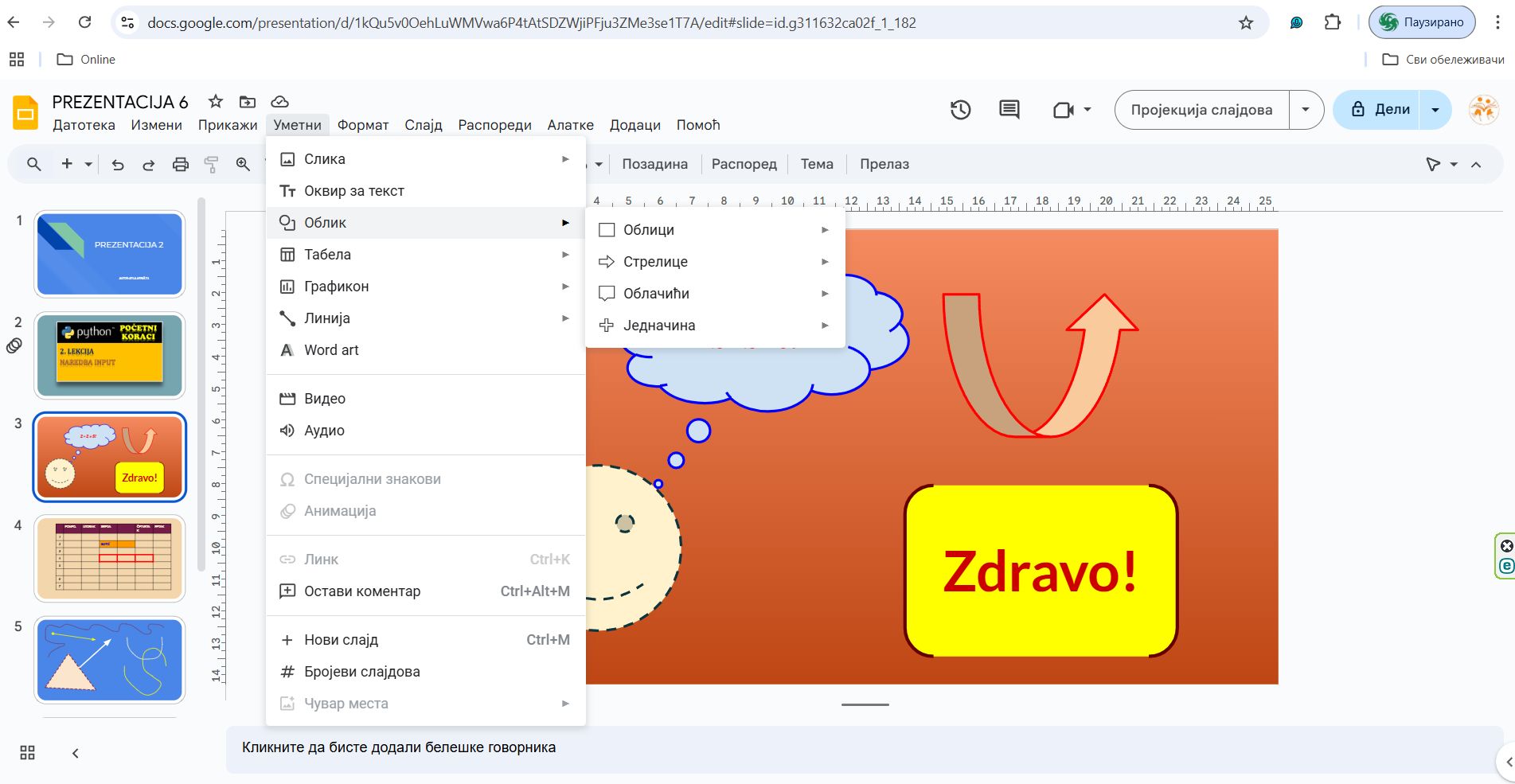Expand the camera meeting dropdown
The image size is (1515, 784).
[1087, 110]
